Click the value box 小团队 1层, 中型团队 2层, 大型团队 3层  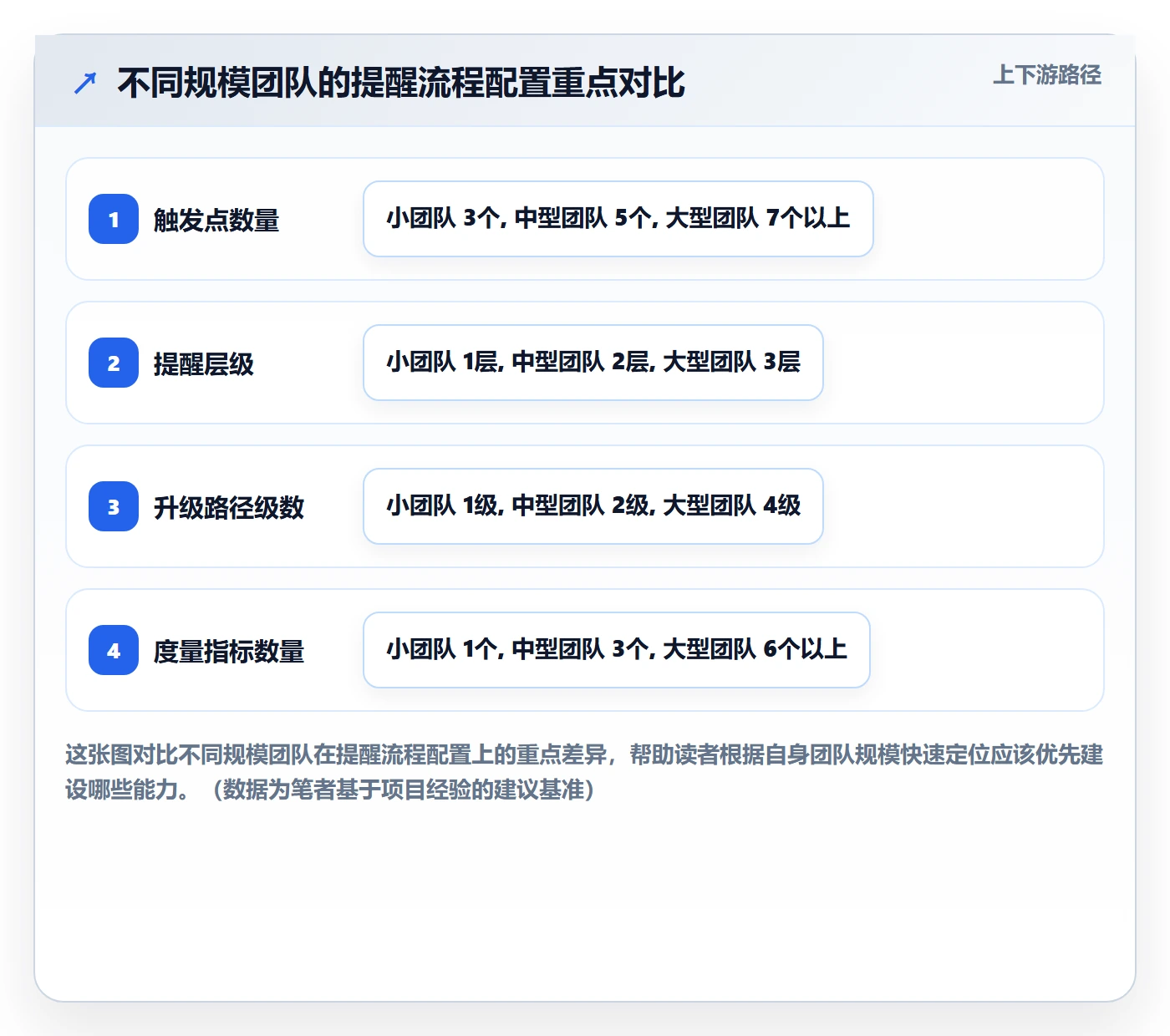(x=593, y=363)
